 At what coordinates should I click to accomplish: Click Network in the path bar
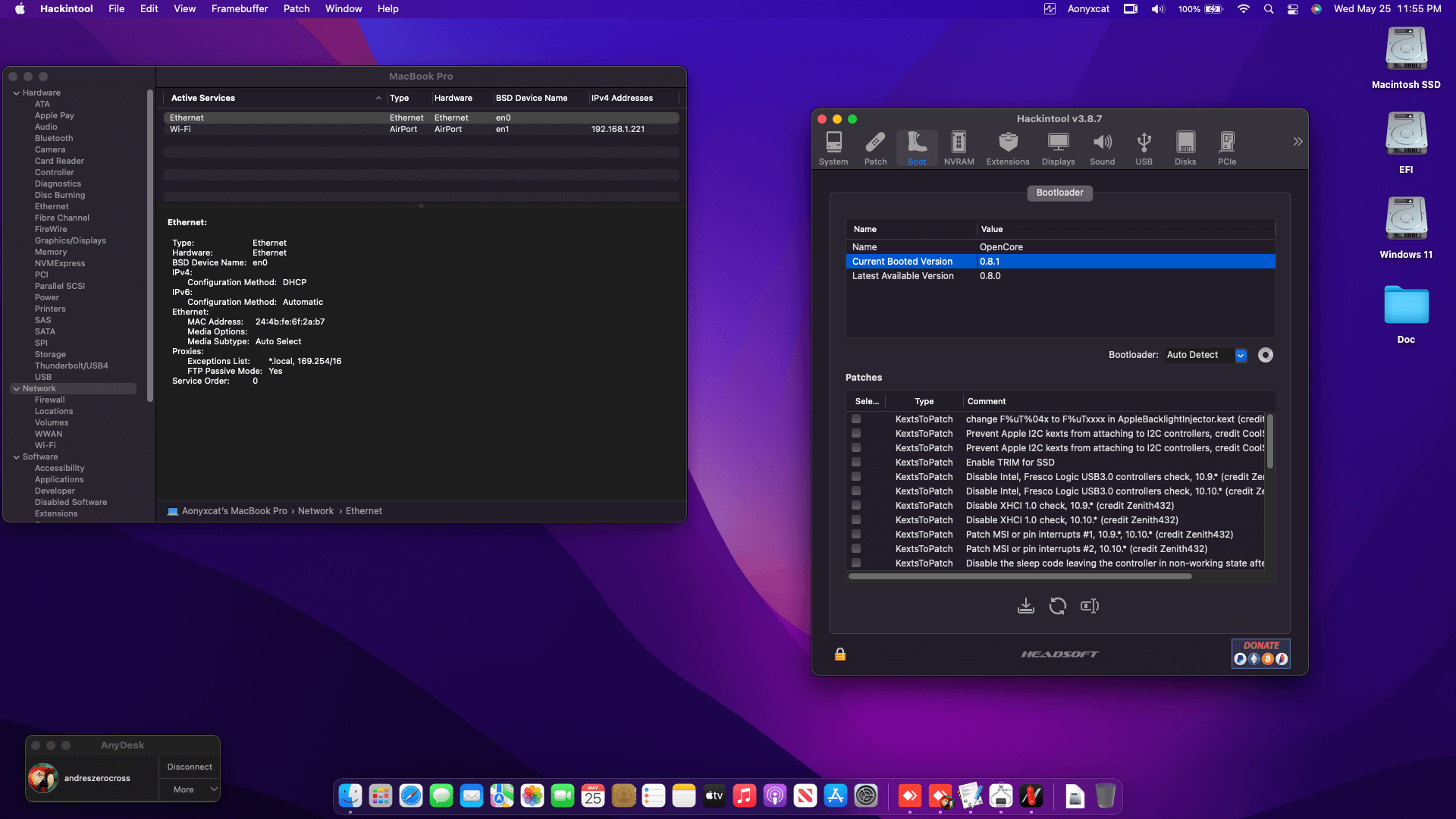tap(315, 511)
